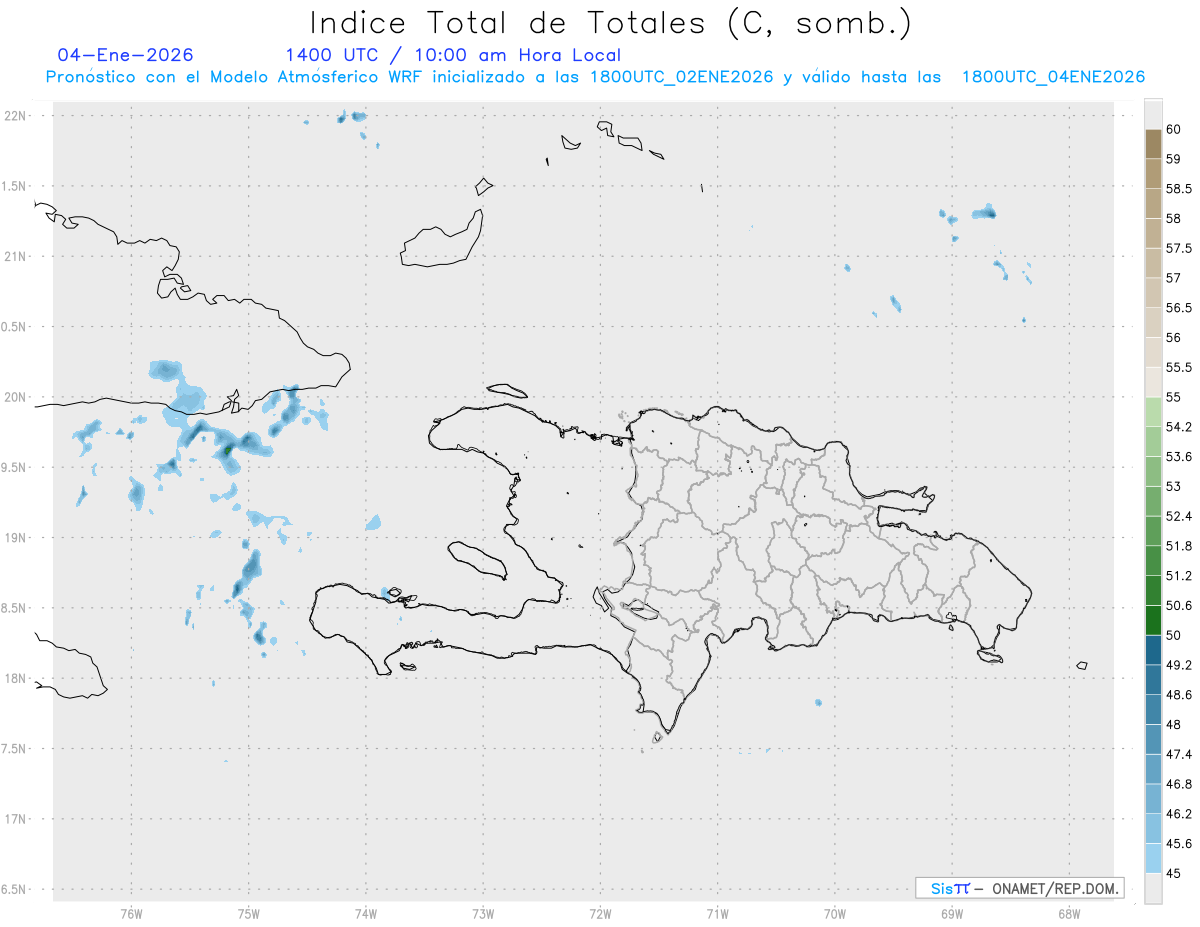Click the '57.5' colorbar value
Image resolution: width=1200 pixels, height=927 pixels.
1178,248
